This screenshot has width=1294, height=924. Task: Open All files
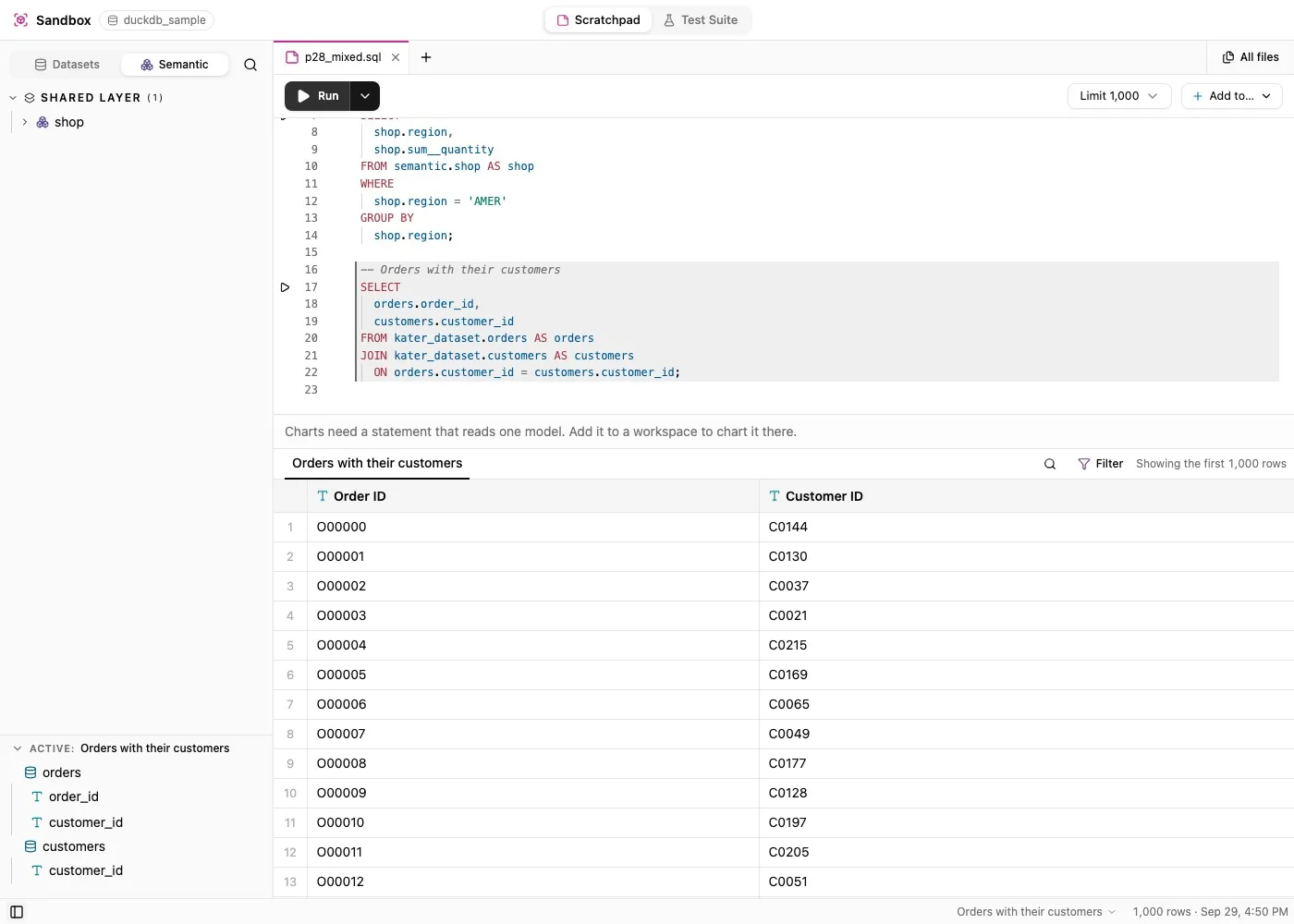1251,57
